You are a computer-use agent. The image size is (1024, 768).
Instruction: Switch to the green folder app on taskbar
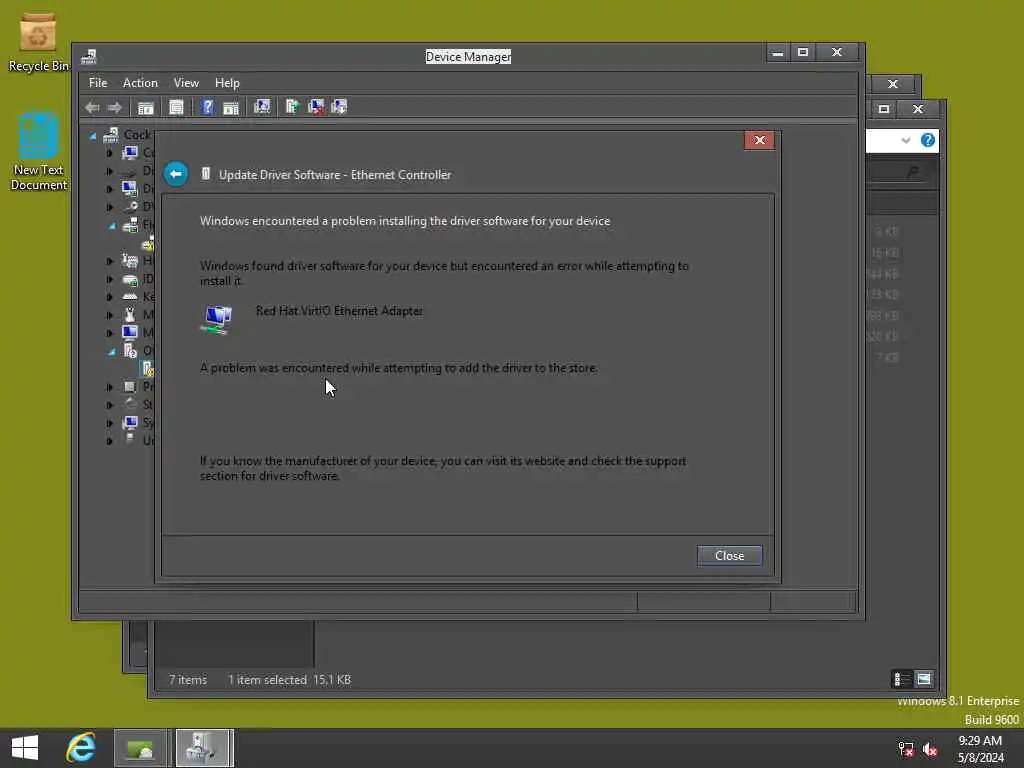click(140, 748)
